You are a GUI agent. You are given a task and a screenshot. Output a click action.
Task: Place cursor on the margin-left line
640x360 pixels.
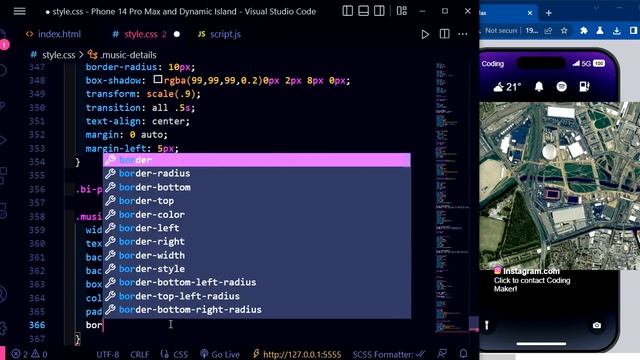coord(132,149)
